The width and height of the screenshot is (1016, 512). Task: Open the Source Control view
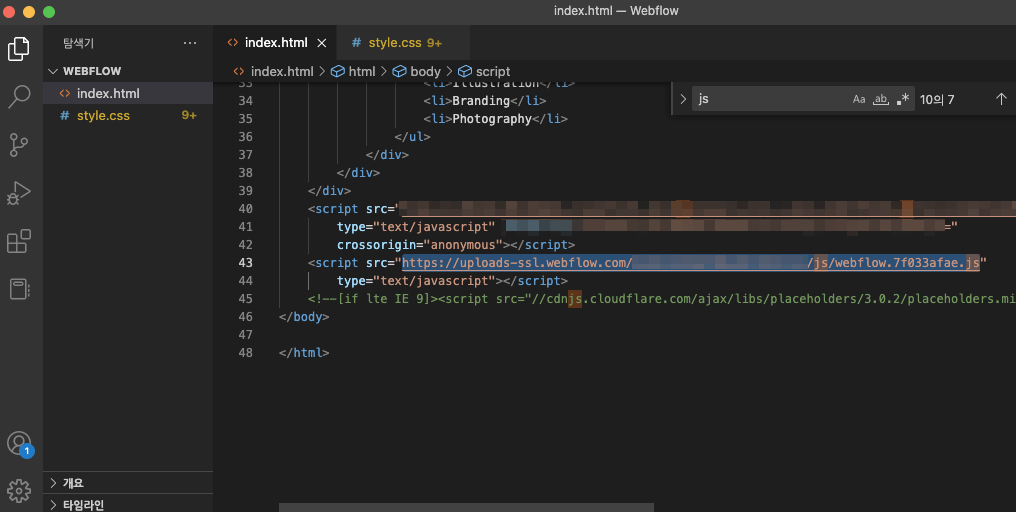coord(19,145)
